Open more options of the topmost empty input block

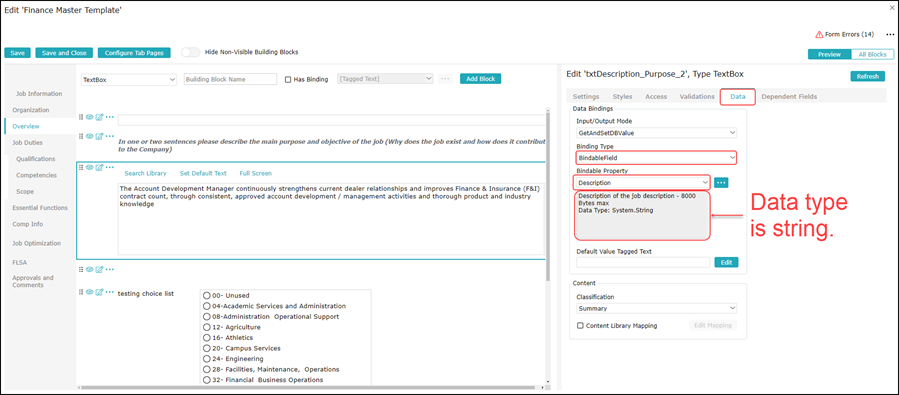coord(110,117)
